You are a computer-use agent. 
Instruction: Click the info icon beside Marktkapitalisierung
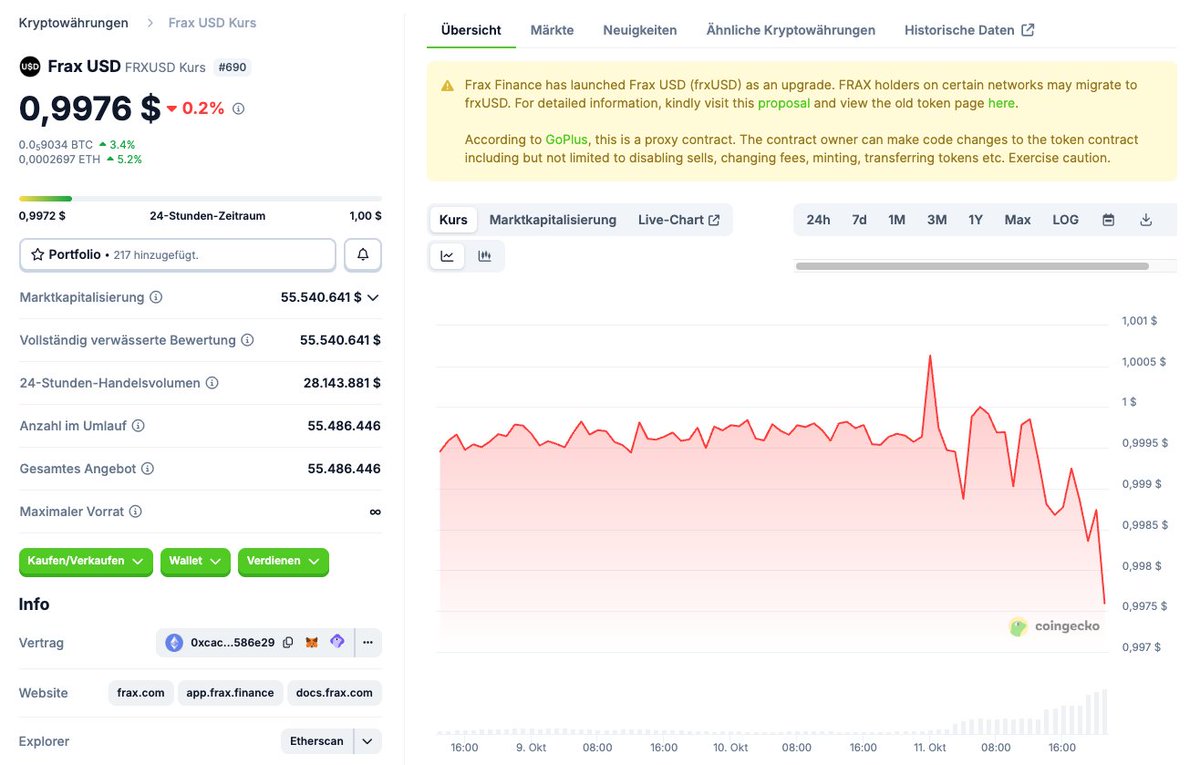(x=156, y=298)
